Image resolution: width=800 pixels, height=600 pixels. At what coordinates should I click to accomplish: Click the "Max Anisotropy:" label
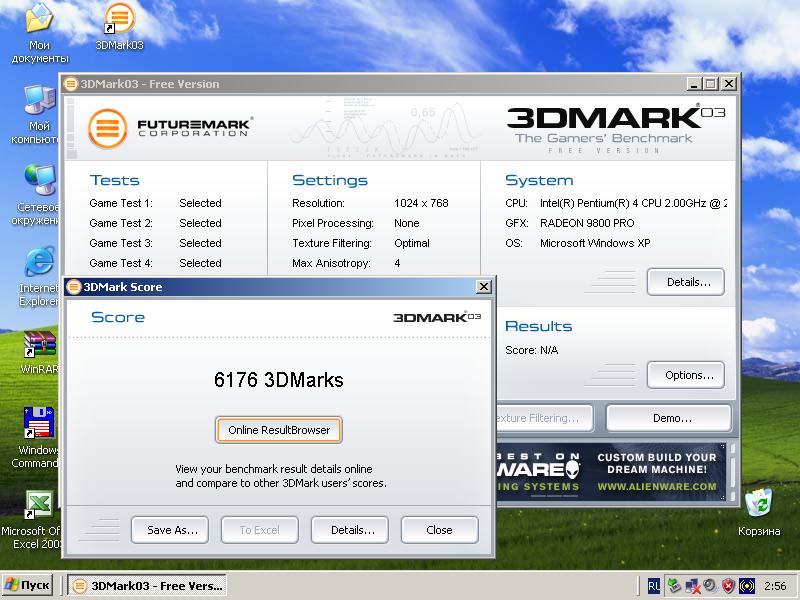pos(331,263)
